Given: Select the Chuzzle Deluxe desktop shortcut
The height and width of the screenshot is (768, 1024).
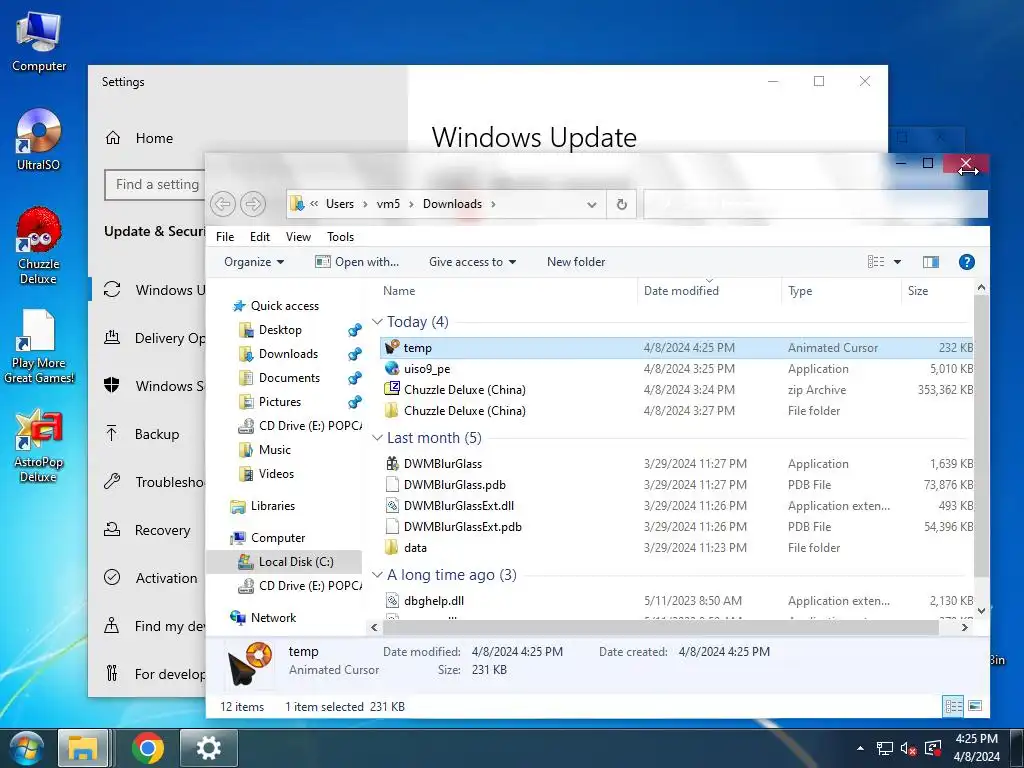Looking at the screenshot, I should click(38, 246).
